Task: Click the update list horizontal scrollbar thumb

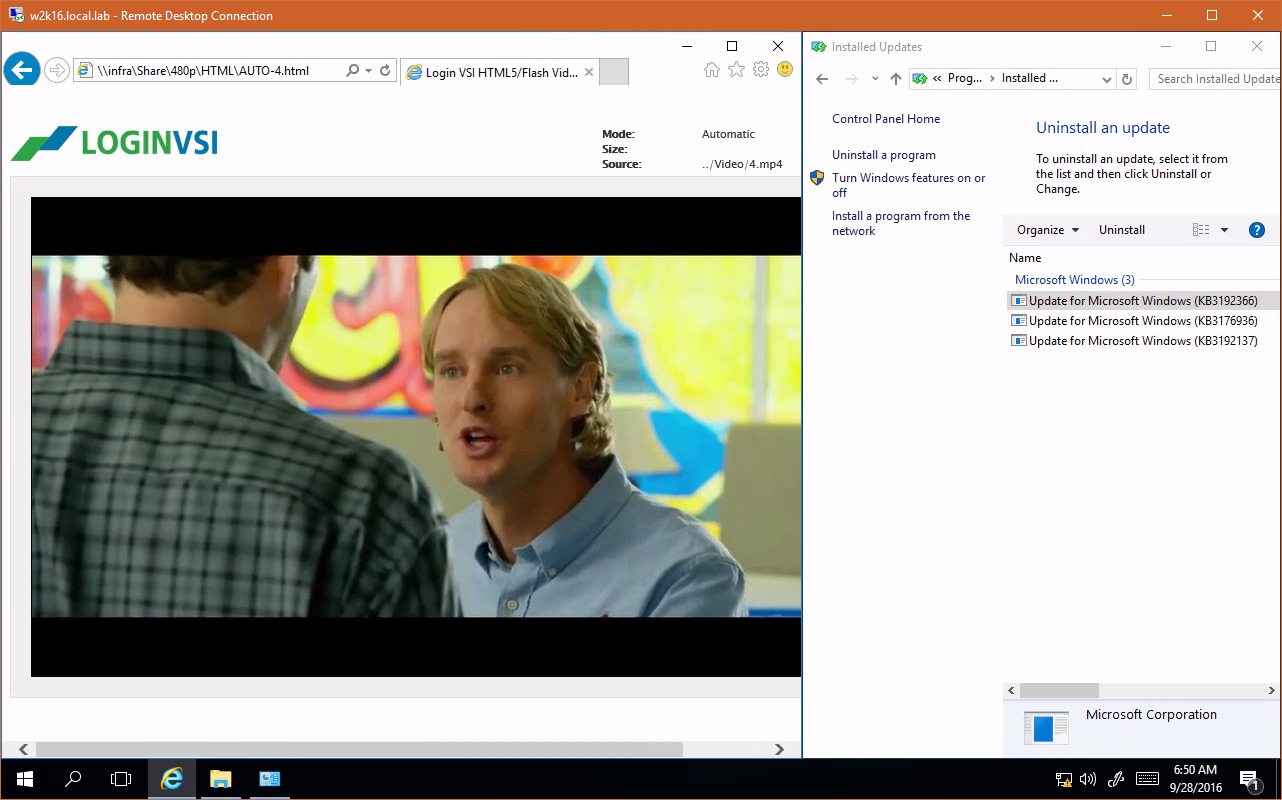Action: click(x=1059, y=691)
